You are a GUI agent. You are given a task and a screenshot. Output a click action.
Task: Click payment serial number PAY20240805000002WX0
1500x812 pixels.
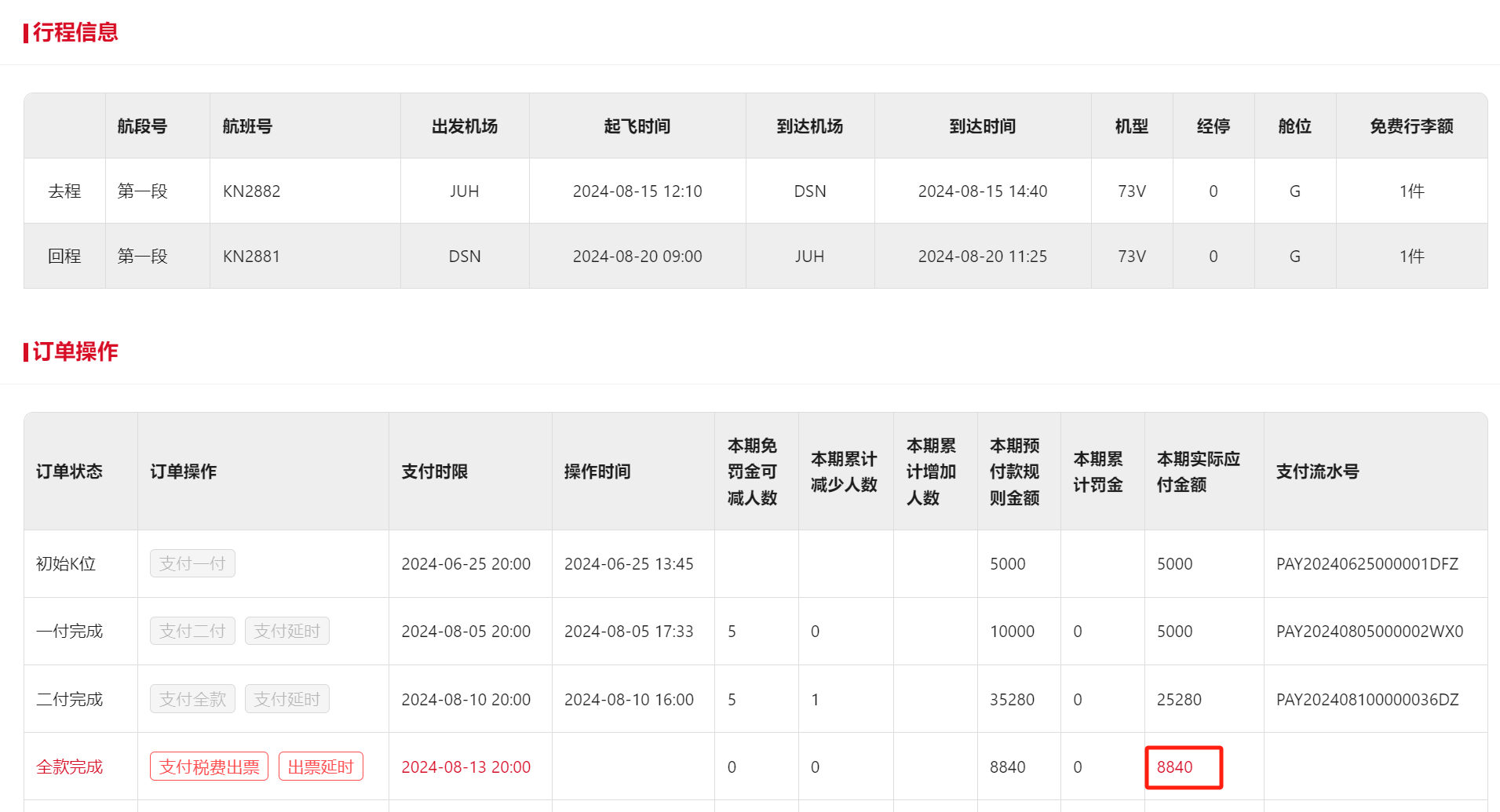(x=1369, y=632)
